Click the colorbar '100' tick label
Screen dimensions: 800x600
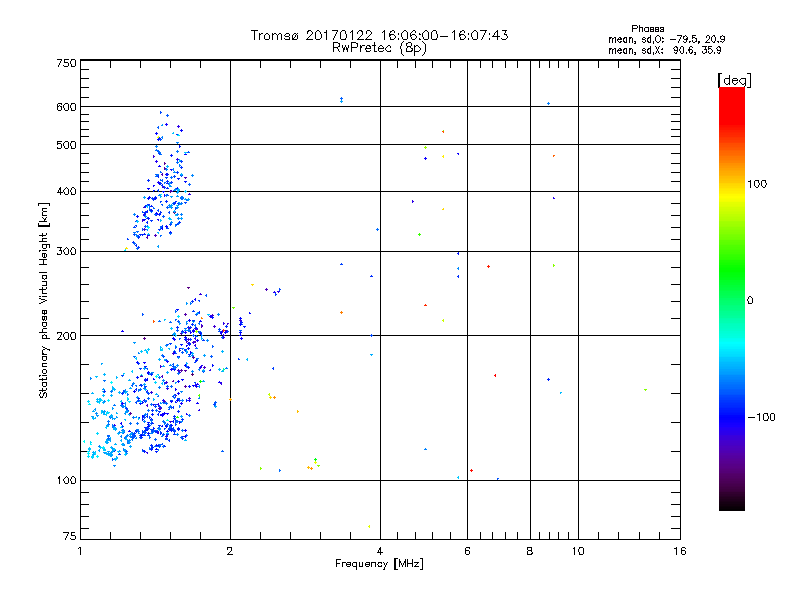coord(757,184)
